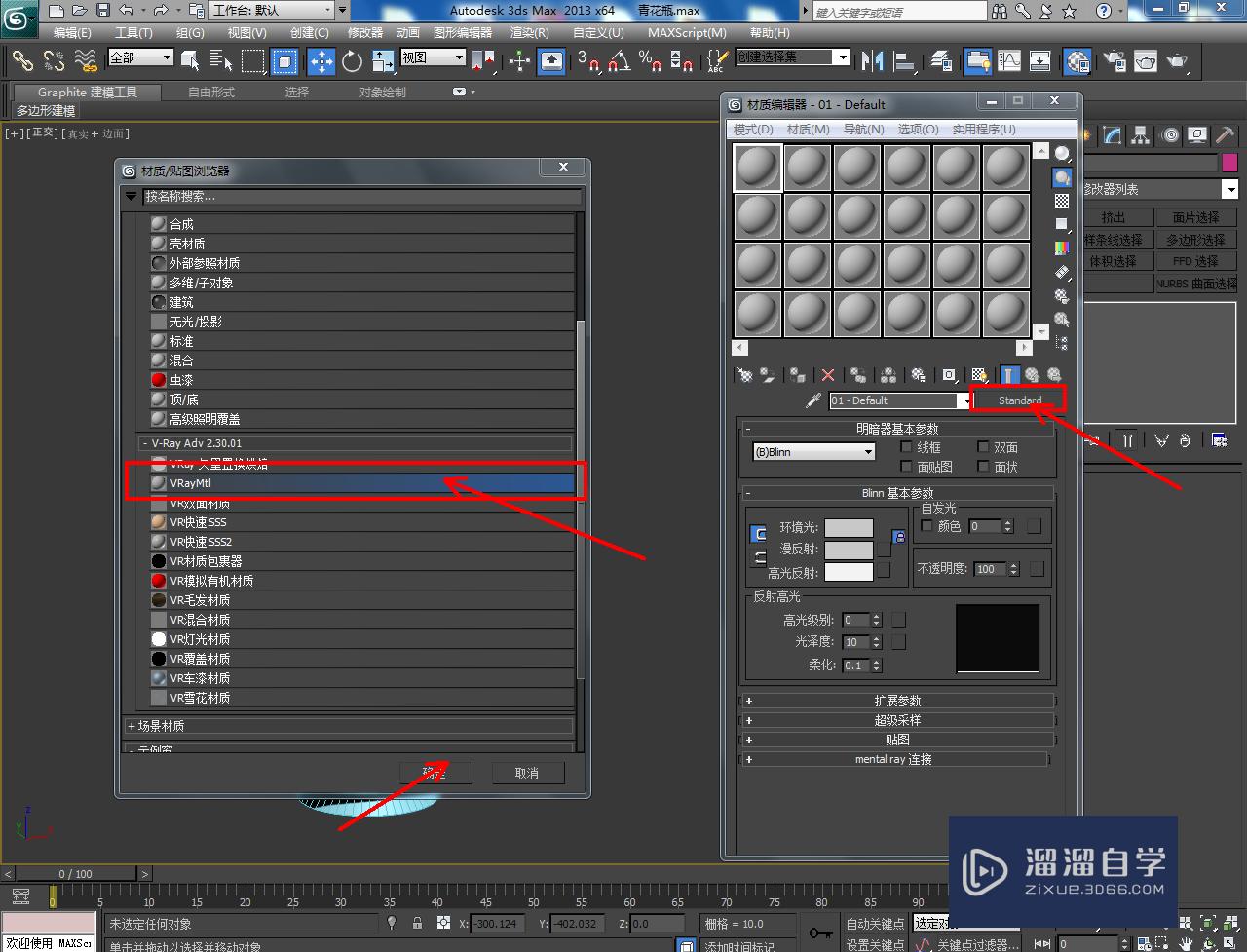Open the 全部 selection filter dropdown
The image size is (1247, 952).
pyautogui.click(x=140, y=57)
